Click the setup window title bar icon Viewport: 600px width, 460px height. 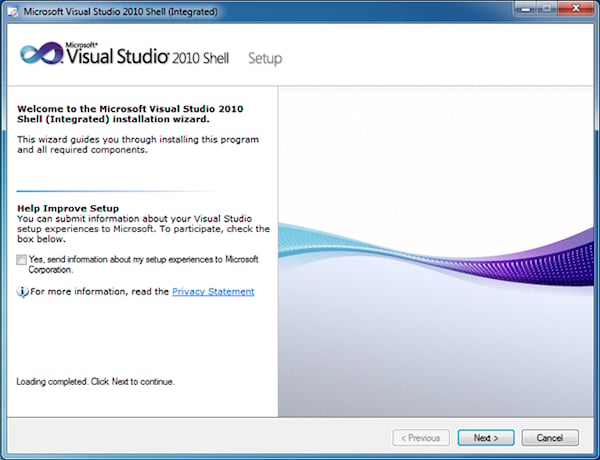(x=13, y=12)
